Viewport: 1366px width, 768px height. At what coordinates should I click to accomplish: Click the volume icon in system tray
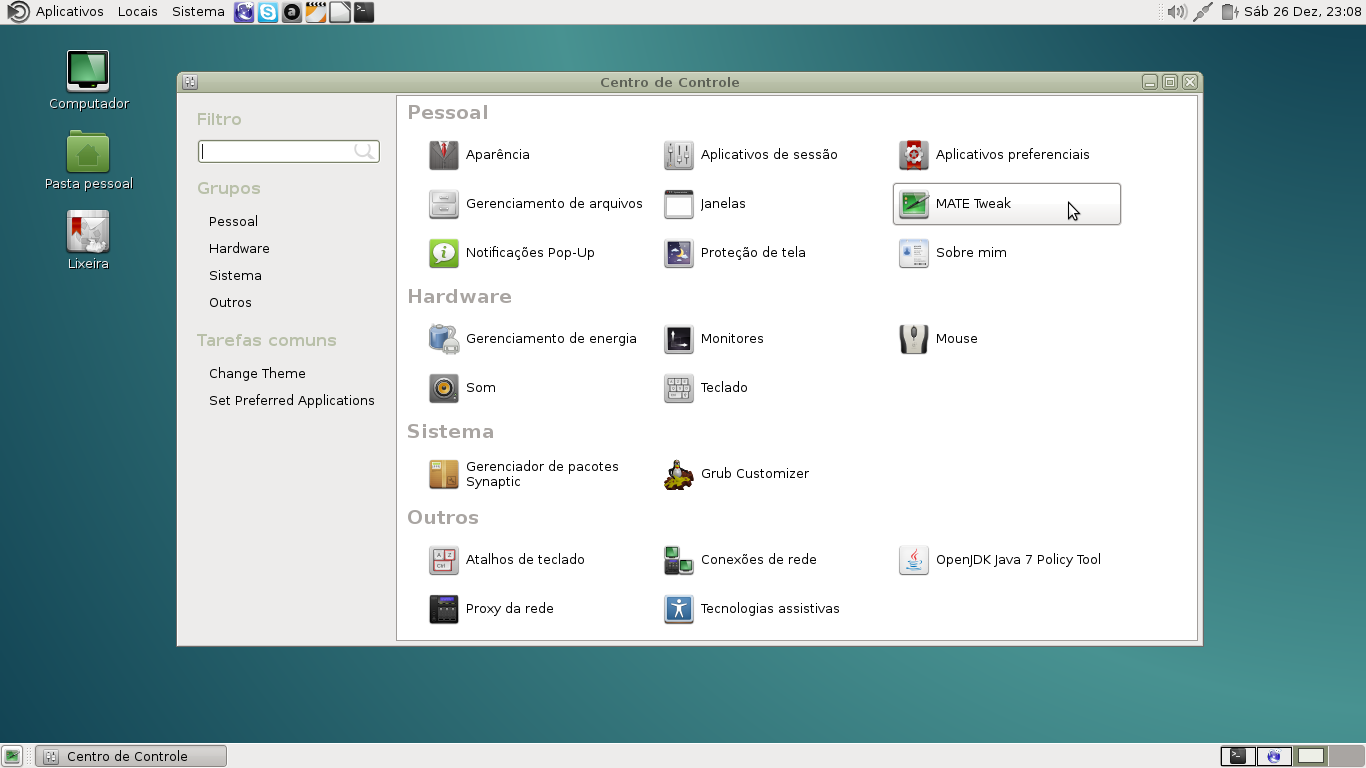1177,12
